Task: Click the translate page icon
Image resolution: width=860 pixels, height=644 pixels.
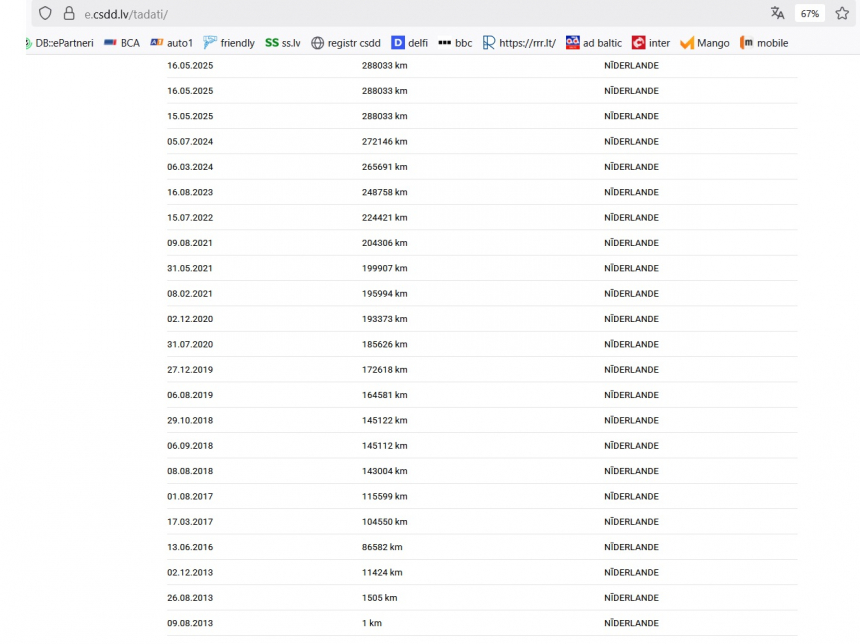Action: (777, 13)
